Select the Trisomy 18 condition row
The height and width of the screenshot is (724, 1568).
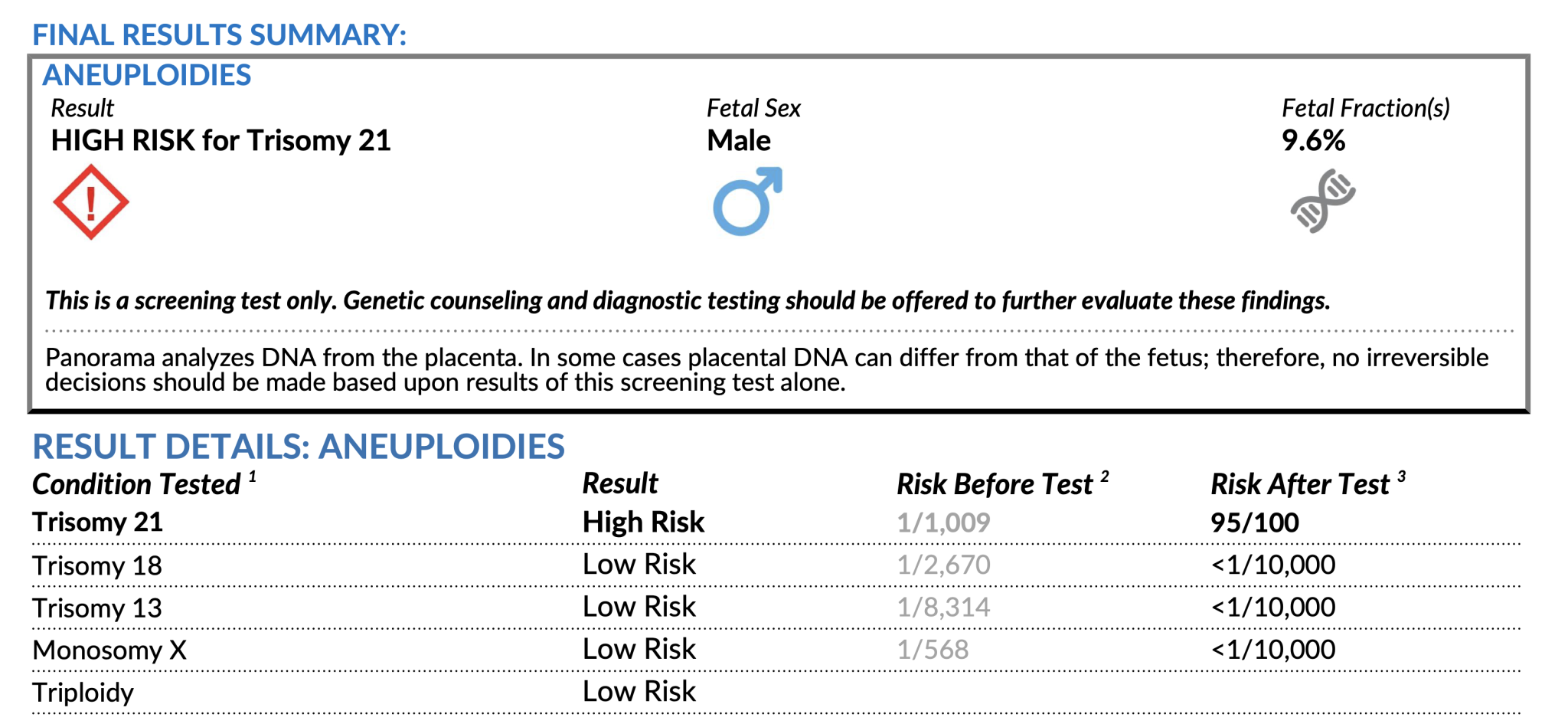(x=97, y=565)
